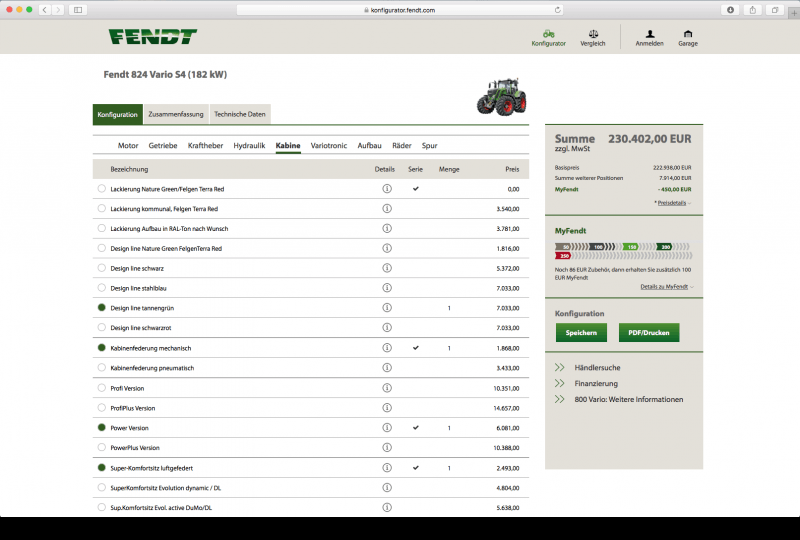Open the Variotronic category
Image resolution: width=800 pixels, height=540 pixels.
point(329,145)
